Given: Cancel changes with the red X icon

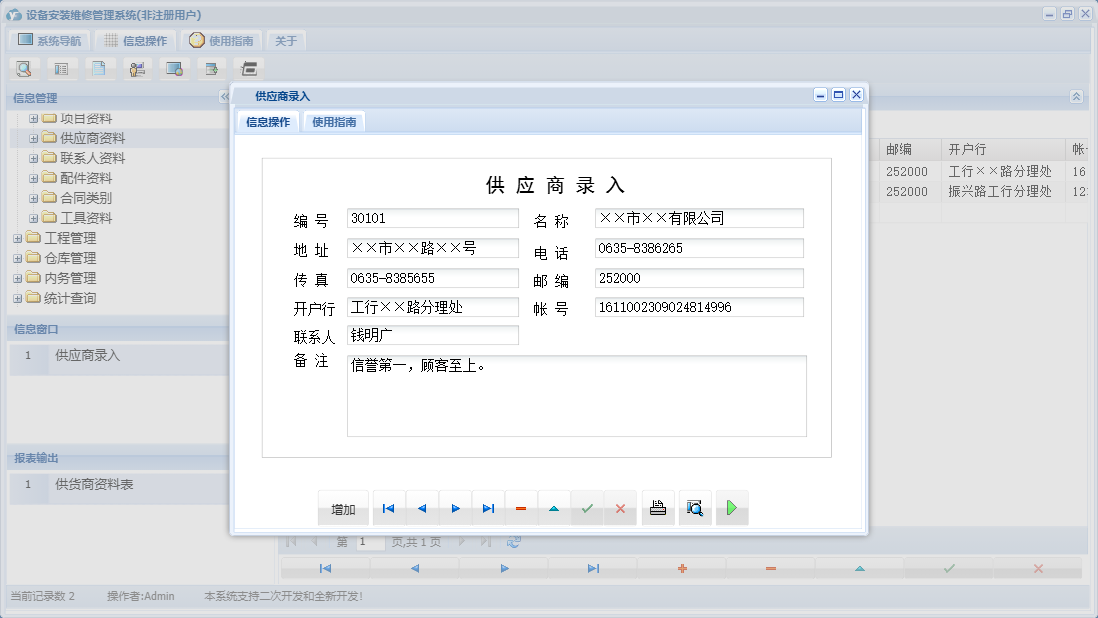Looking at the screenshot, I should pyautogui.click(x=620, y=508).
